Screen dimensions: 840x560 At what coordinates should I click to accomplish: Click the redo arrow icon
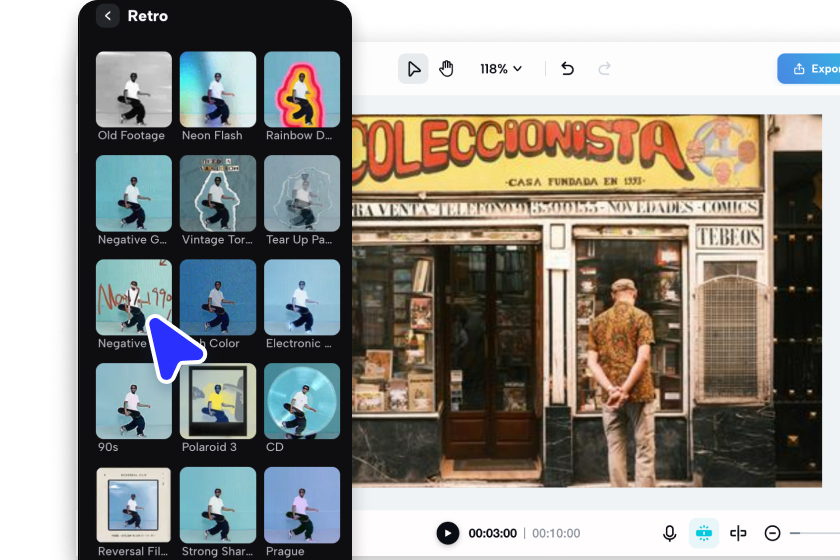[x=604, y=69]
